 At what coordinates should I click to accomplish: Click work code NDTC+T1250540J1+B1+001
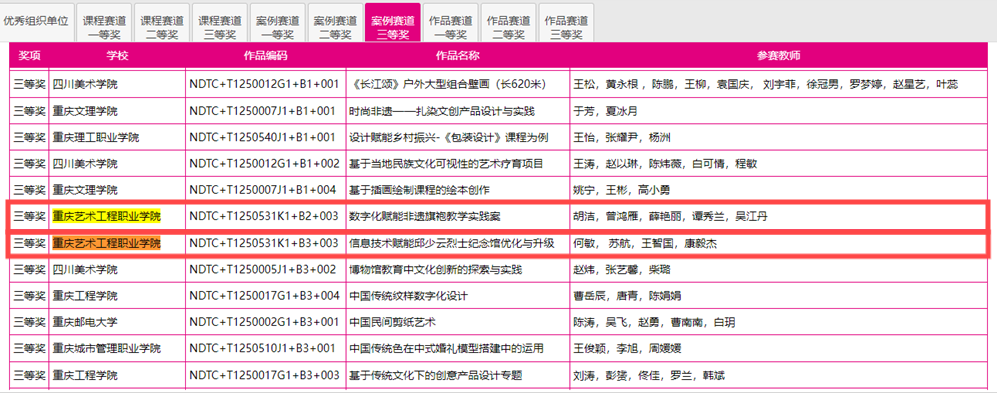point(262,137)
